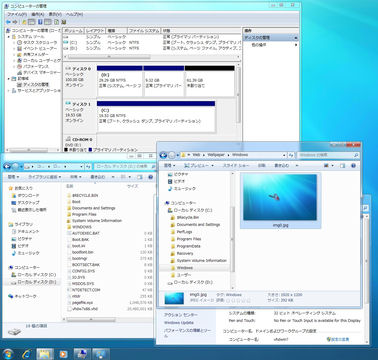Select ダウンロード in D: Explorer favorites

click(x=25, y=195)
